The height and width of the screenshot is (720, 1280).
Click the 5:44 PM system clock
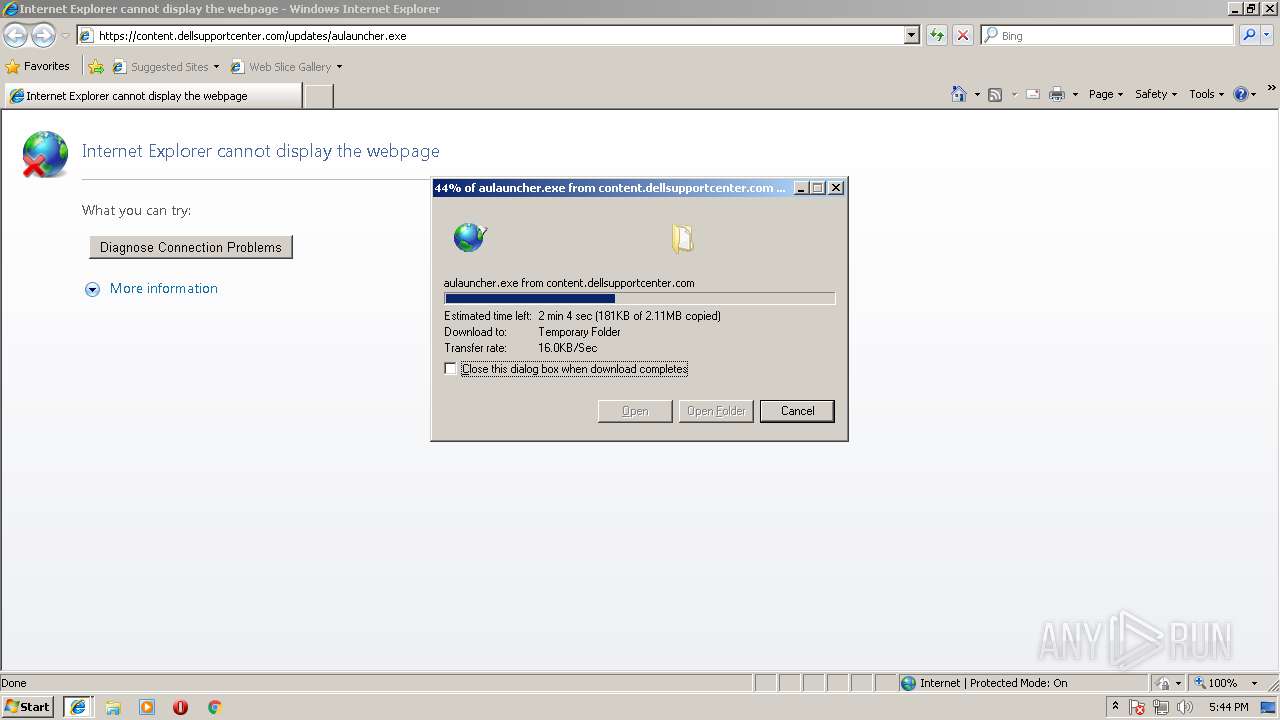(1228, 707)
